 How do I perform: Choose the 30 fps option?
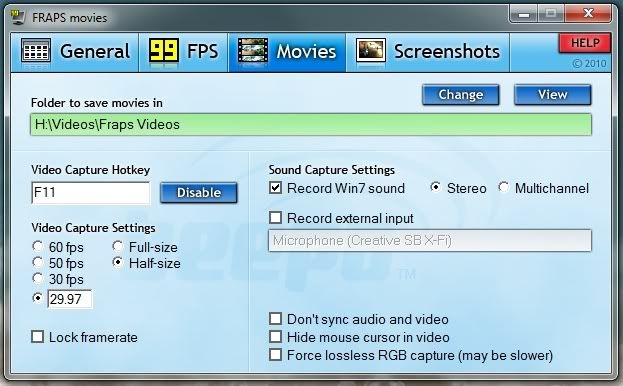58,279
